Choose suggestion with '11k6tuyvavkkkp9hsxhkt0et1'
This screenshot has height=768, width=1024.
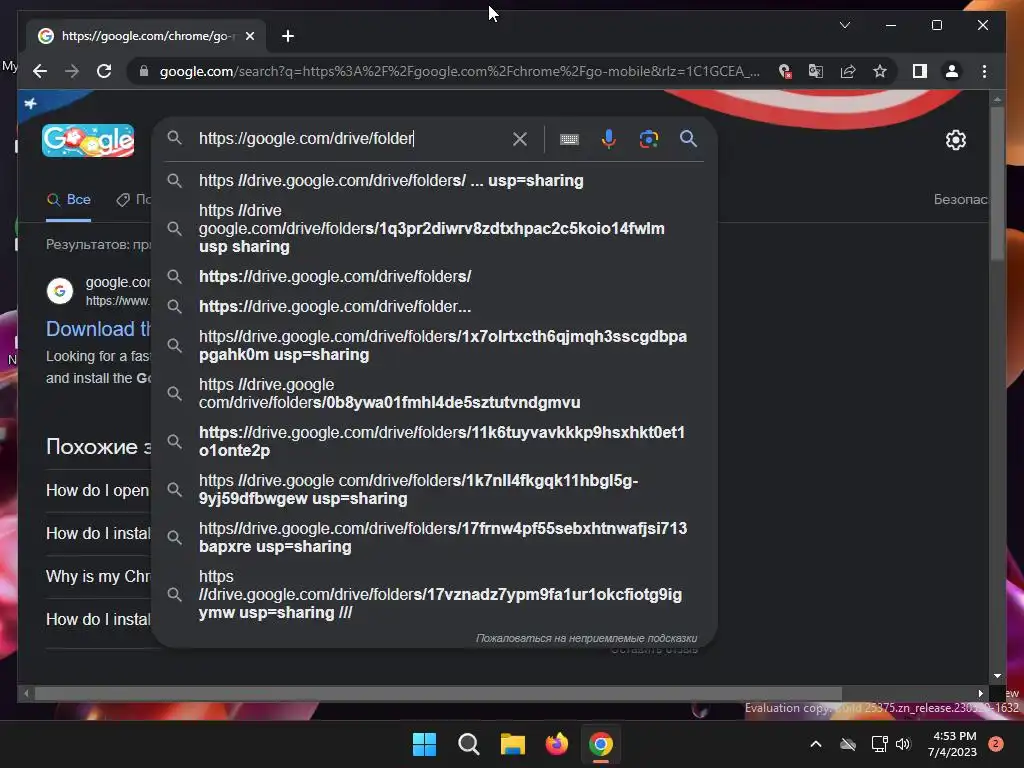coord(434,441)
